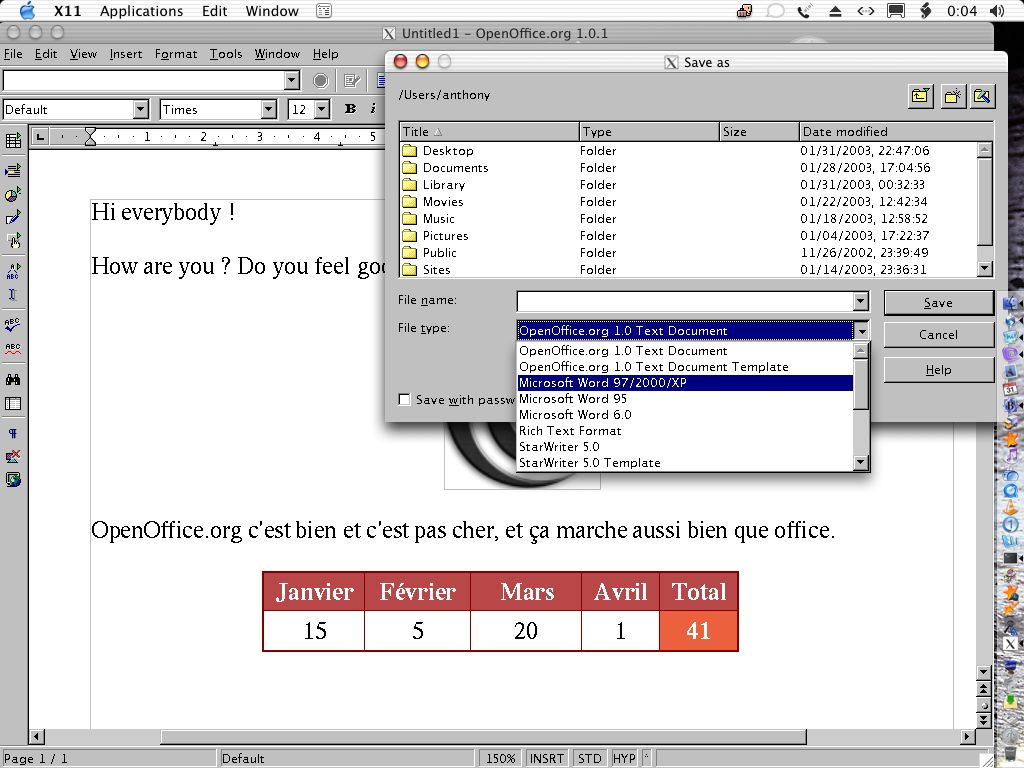This screenshot has width=1024, height=768.
Task: Click the VLC cone icon in Dock
Action: [1010, 505]
